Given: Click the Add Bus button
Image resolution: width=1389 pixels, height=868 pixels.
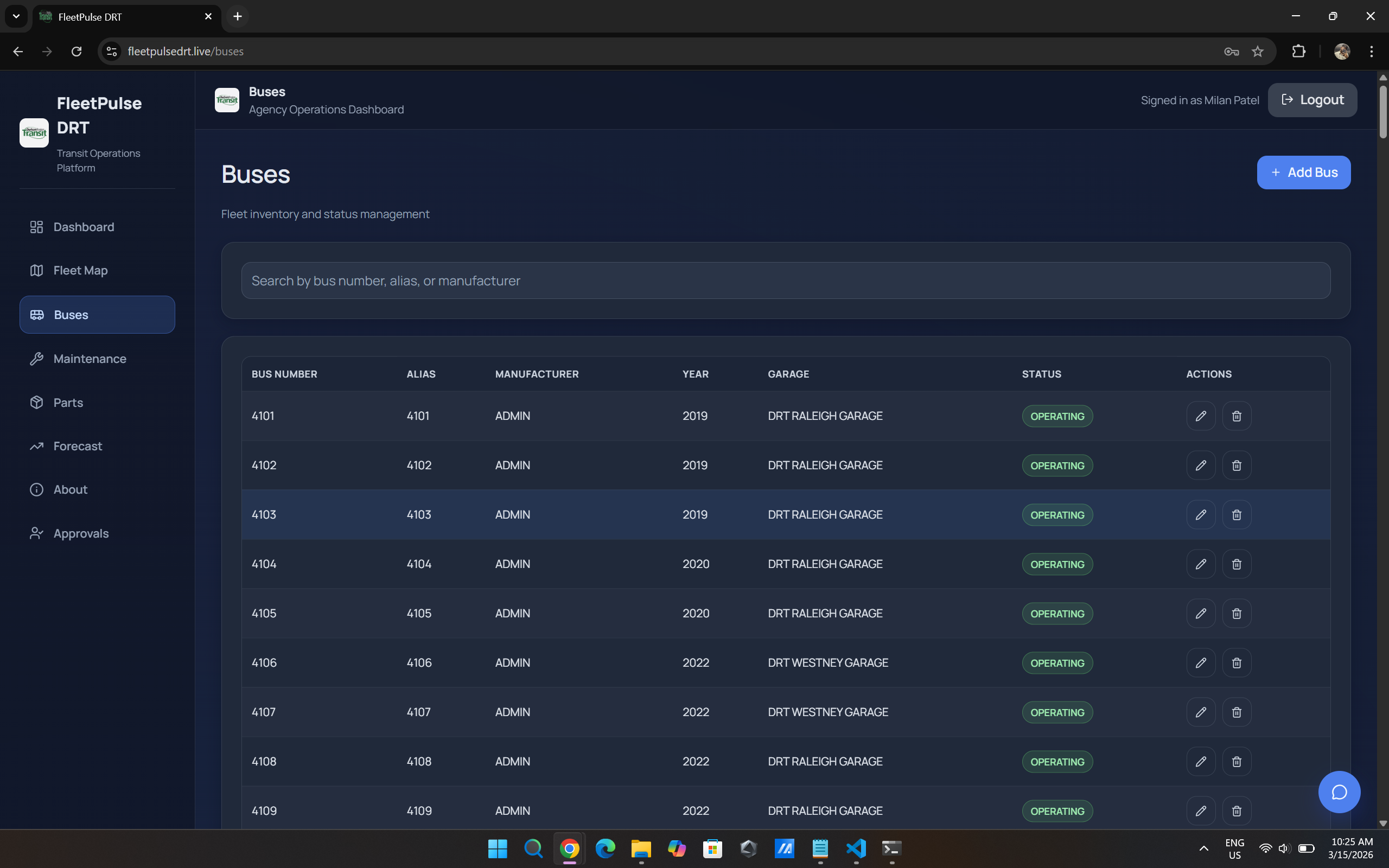Looking at the screenshot, I should coord(1303,172).
